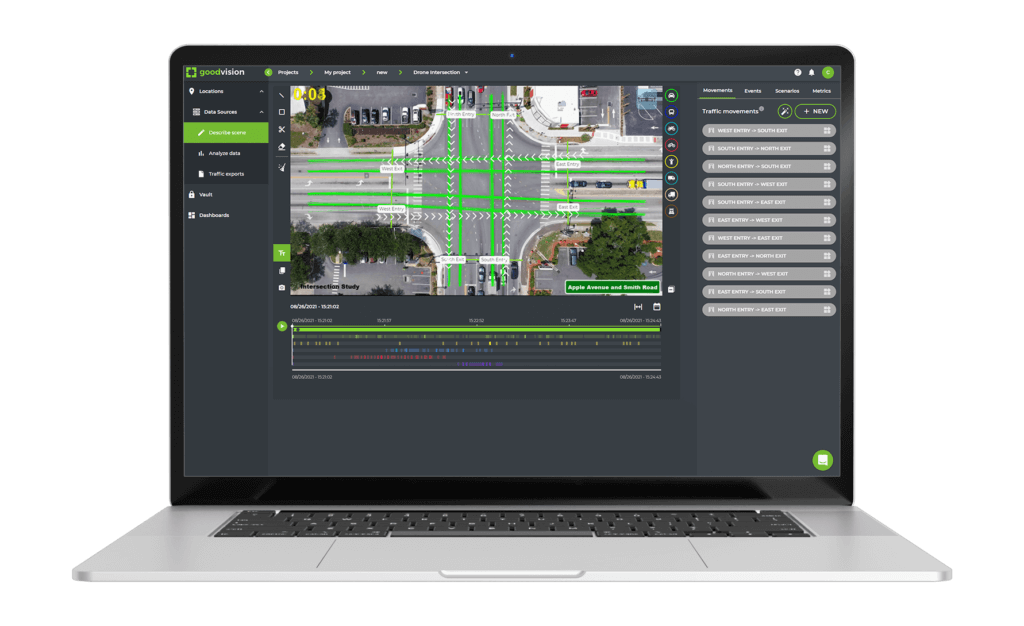Click the camera snapshot icon under the tools
The image size is (1024, 626).
281,286
